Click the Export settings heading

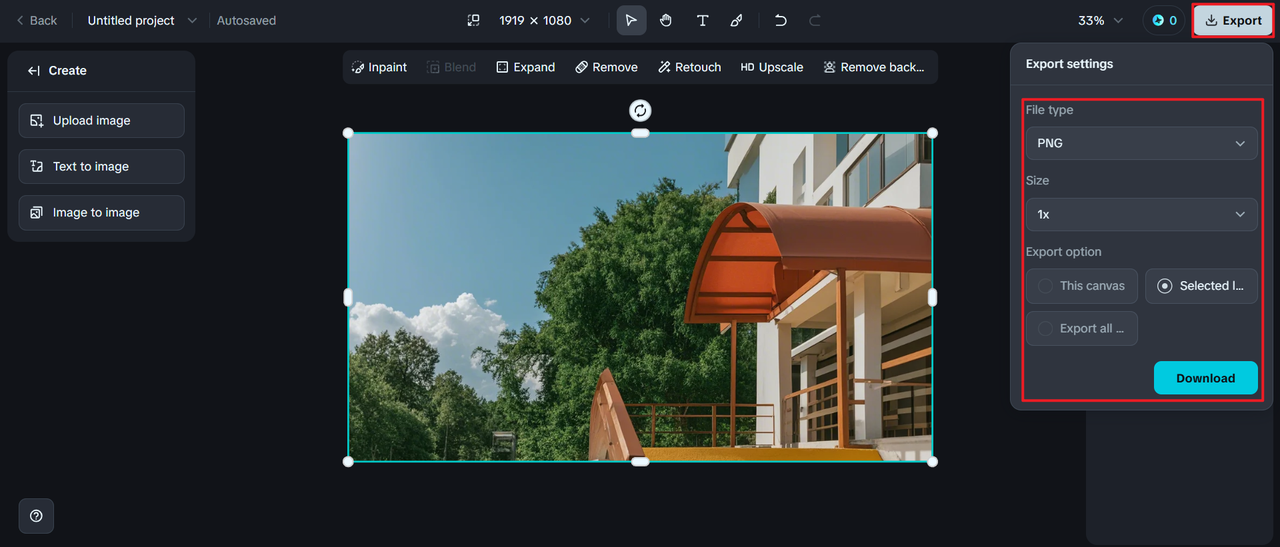click(1069, 64)
